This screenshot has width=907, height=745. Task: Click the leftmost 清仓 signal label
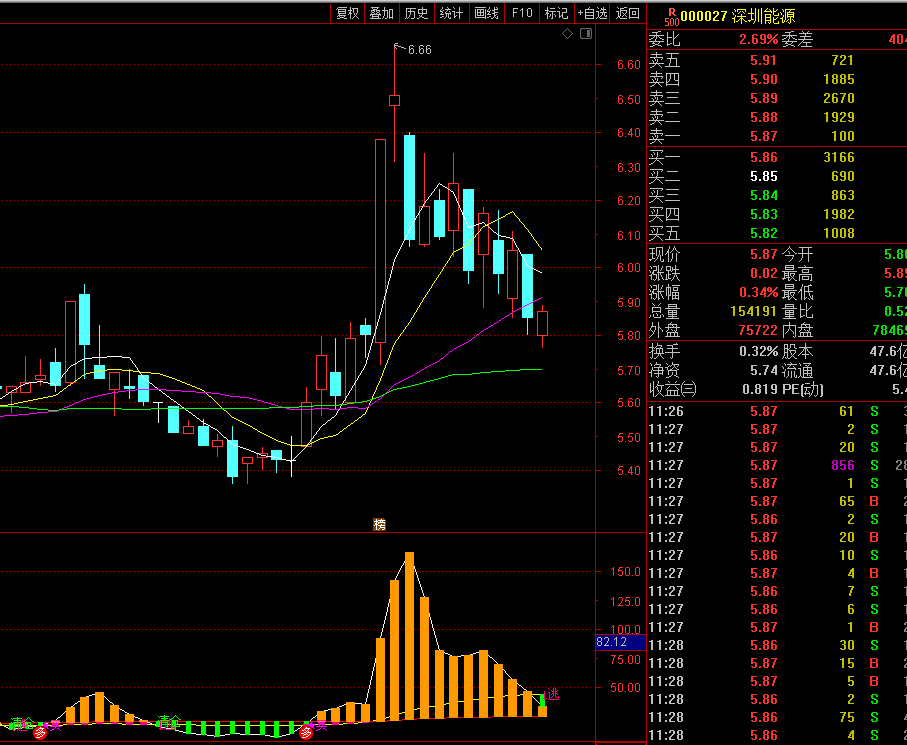(23, 723)
